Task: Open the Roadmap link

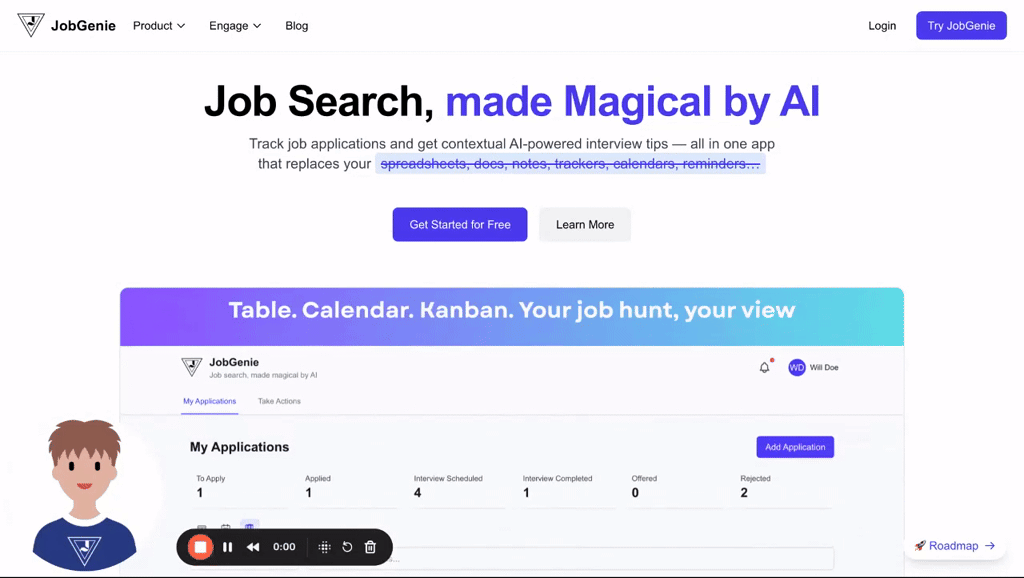Action: pos(954,545)
